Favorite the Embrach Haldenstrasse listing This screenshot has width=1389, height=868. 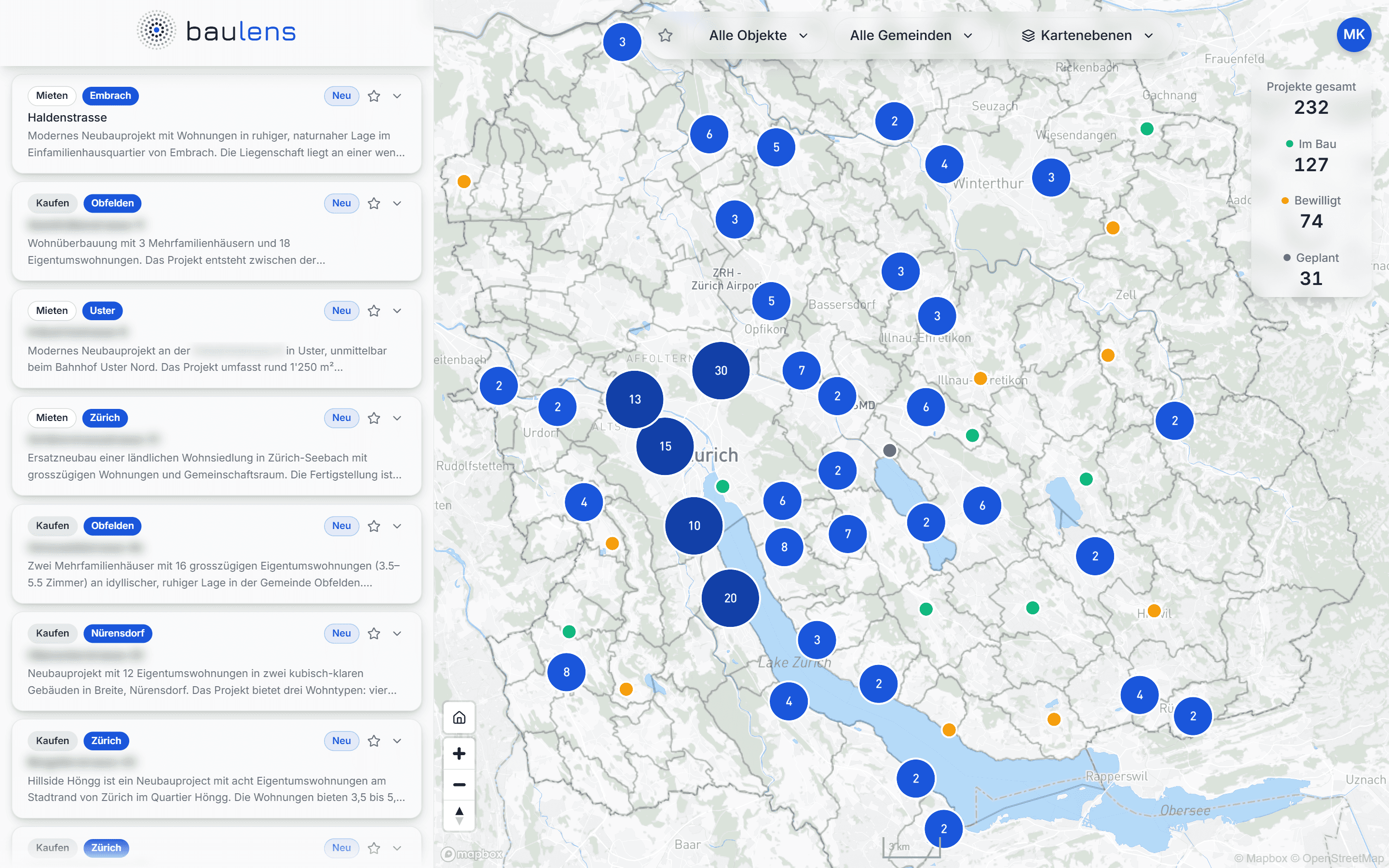374,96
